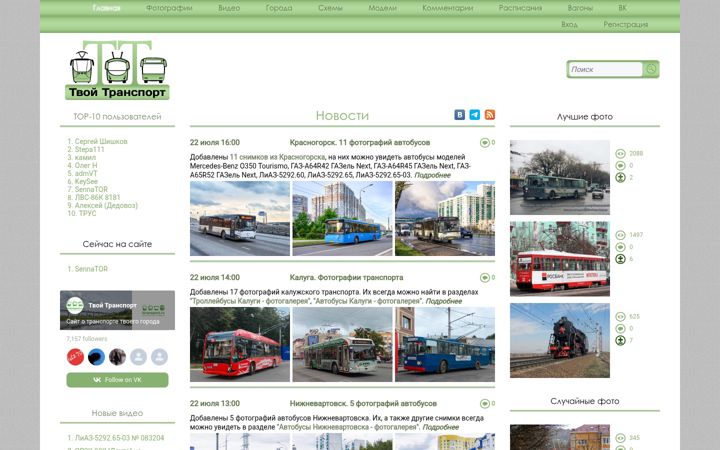Open the Telegram icon in news header
Screen dimensions: 720x450
[x=475, y=114]
